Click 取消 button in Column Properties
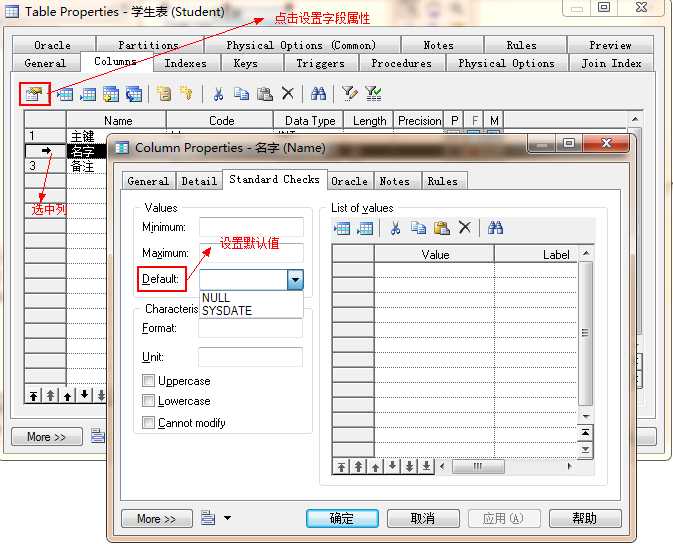 click(x=423, y=518)
